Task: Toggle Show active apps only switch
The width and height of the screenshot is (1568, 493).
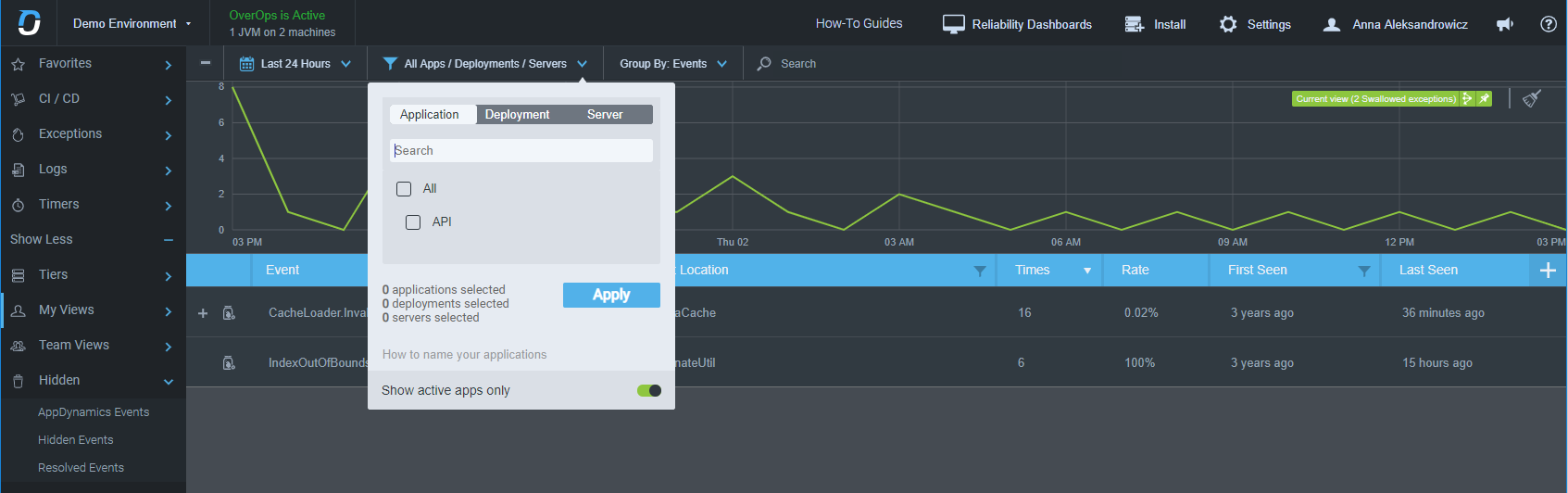Action: [x=649, y=390]
